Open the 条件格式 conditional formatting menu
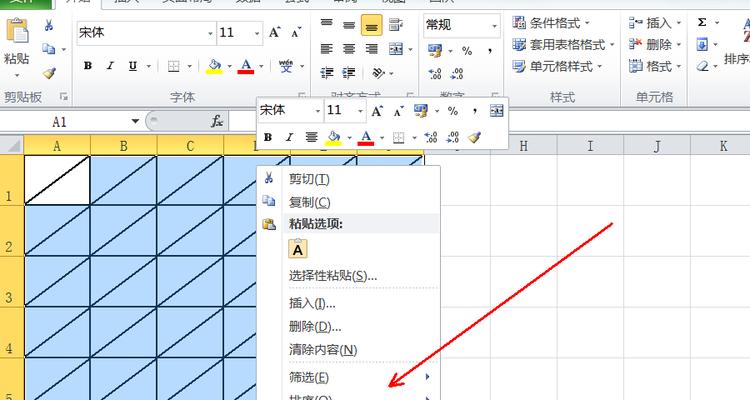 coord(551,22)
